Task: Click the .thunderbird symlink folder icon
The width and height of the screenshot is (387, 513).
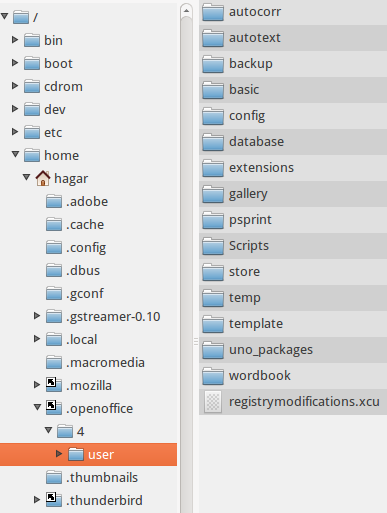Action: click(x=54, y=500)
